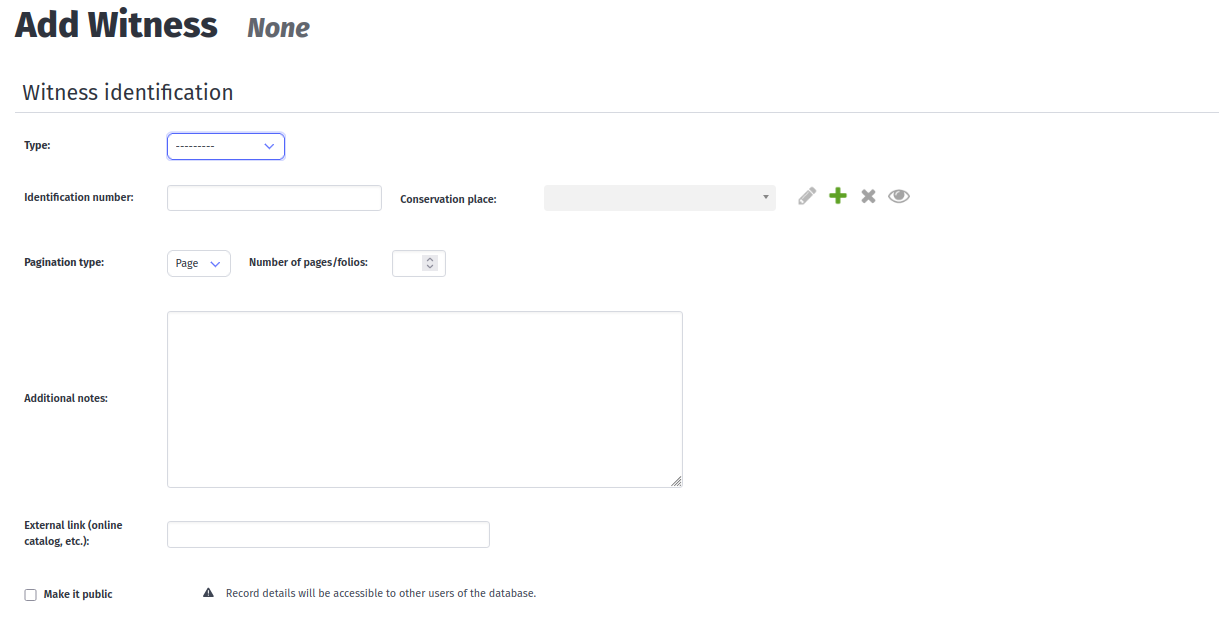Click the resize handle of the notes textarea
The height and width of the screenshot is (627, 1226).
click(678, 482)
